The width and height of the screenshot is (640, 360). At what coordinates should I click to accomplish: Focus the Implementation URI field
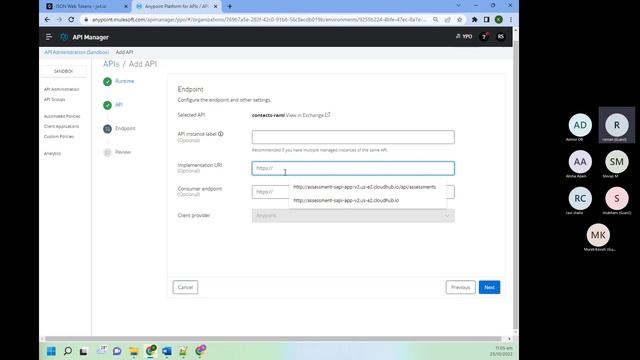pos(353,168)
